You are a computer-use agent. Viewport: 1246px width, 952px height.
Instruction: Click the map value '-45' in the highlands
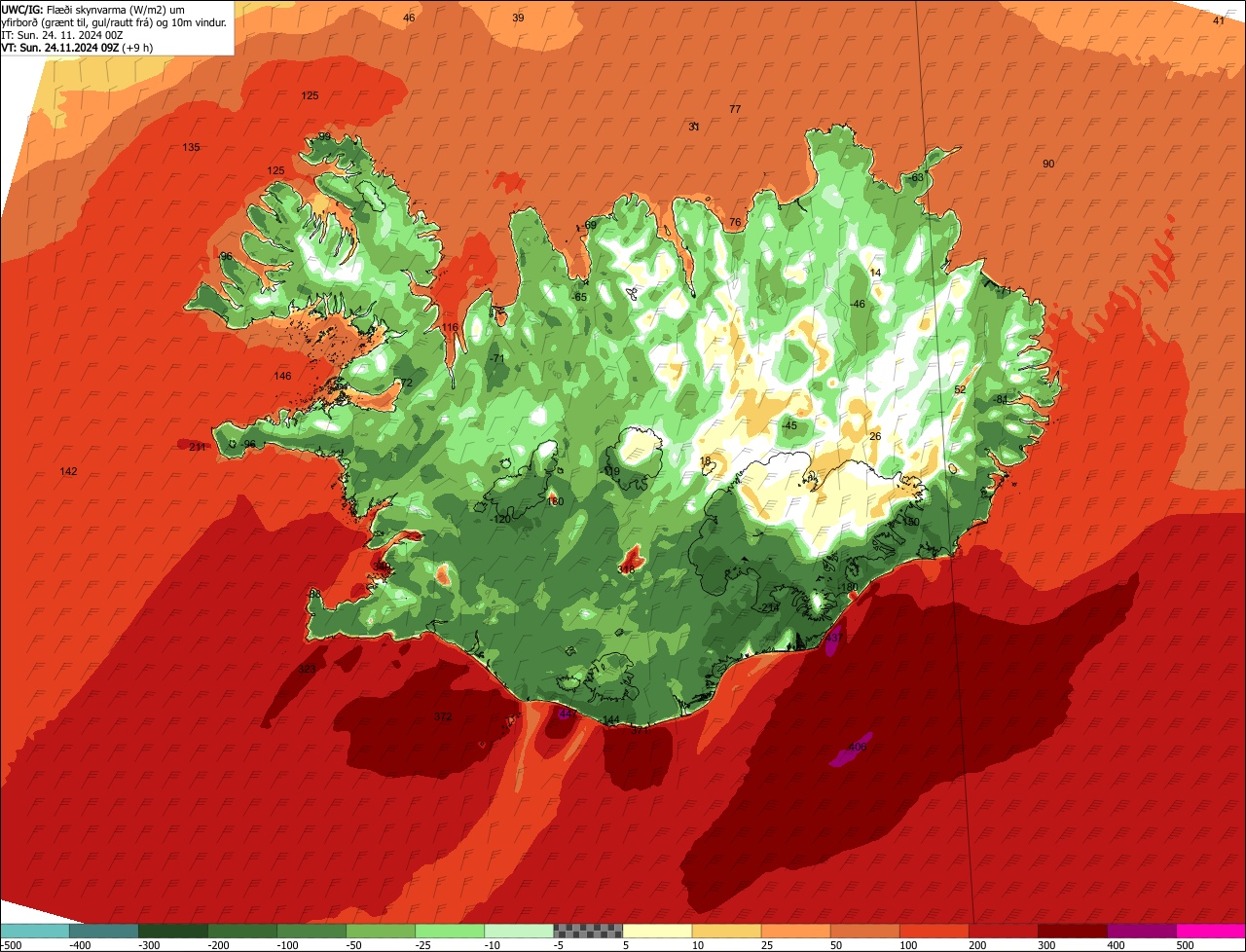(788, 425)
